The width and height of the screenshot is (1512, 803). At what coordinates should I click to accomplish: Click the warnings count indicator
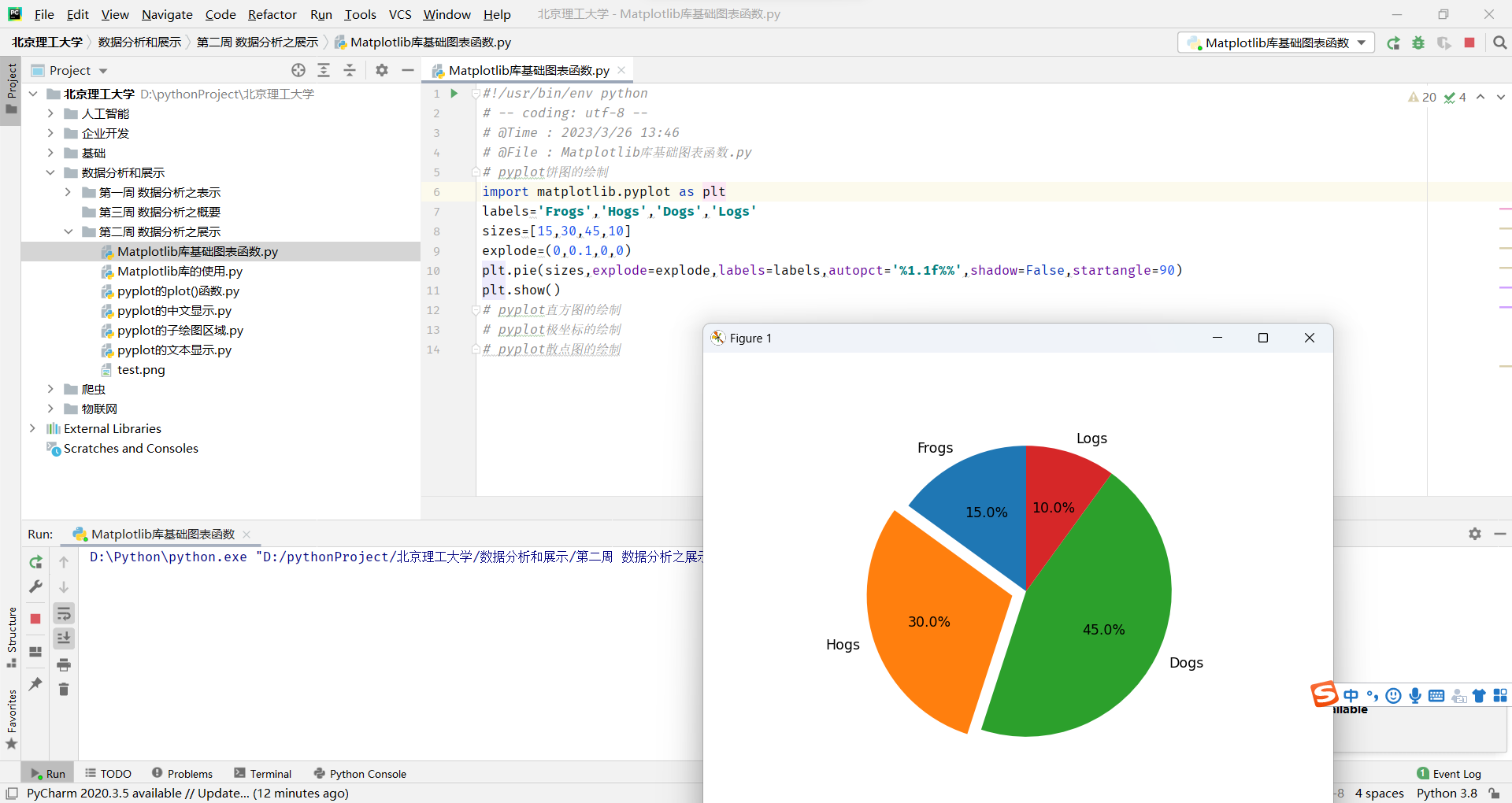coord(1422,97)
